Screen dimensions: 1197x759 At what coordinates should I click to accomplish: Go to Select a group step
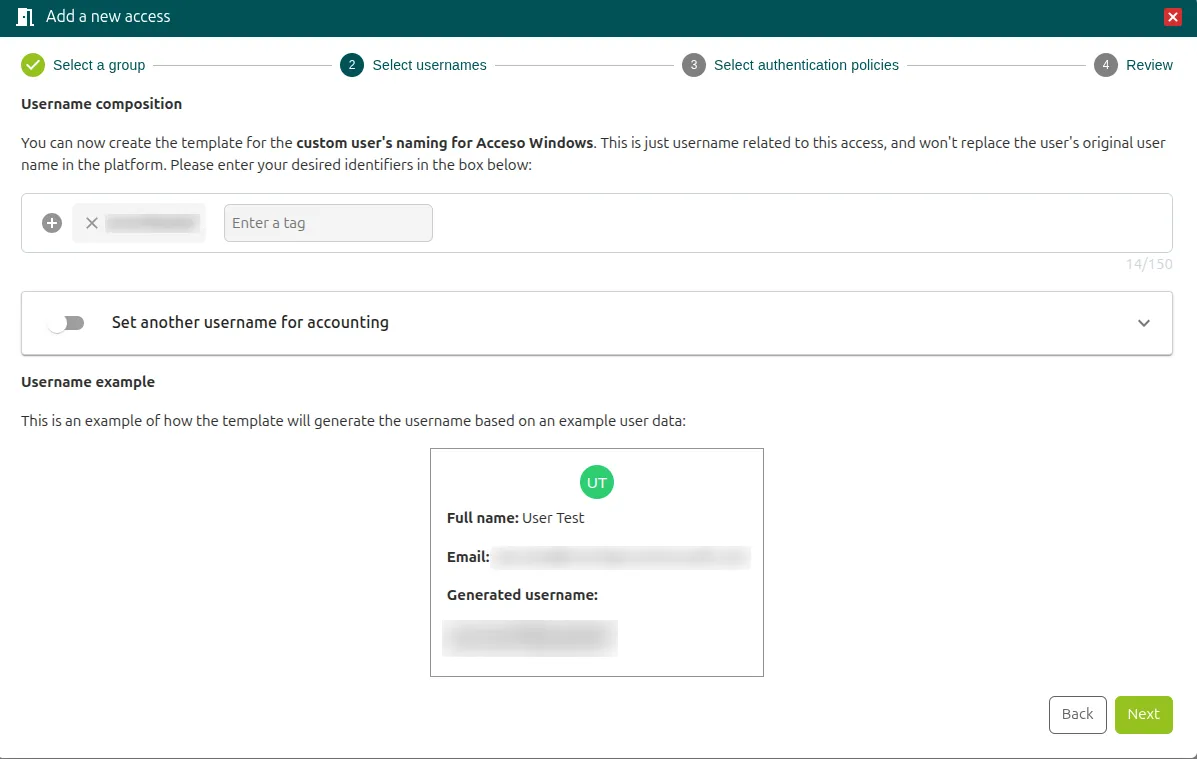[99, 65]
